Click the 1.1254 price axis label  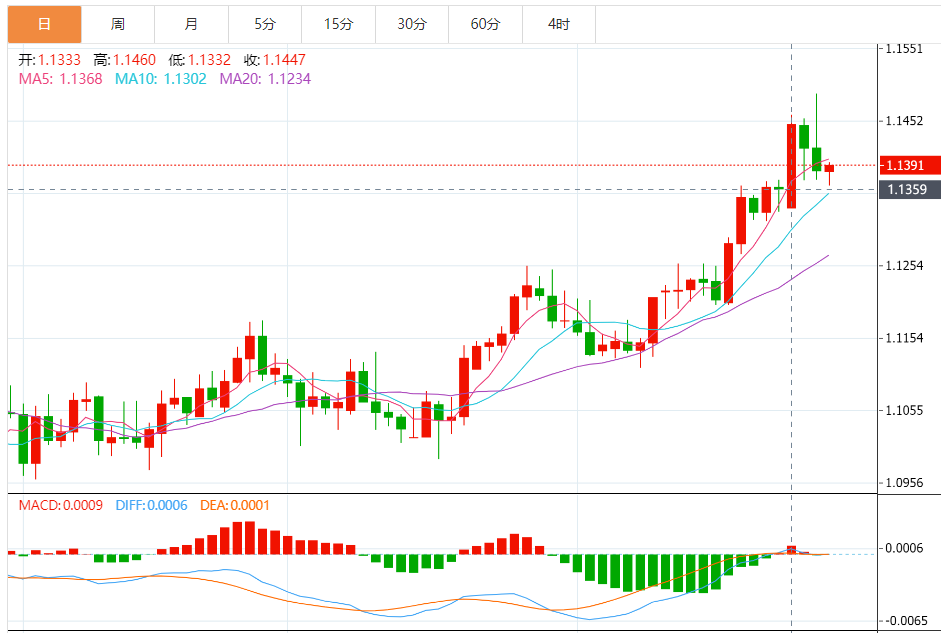(x=904, y=266)
